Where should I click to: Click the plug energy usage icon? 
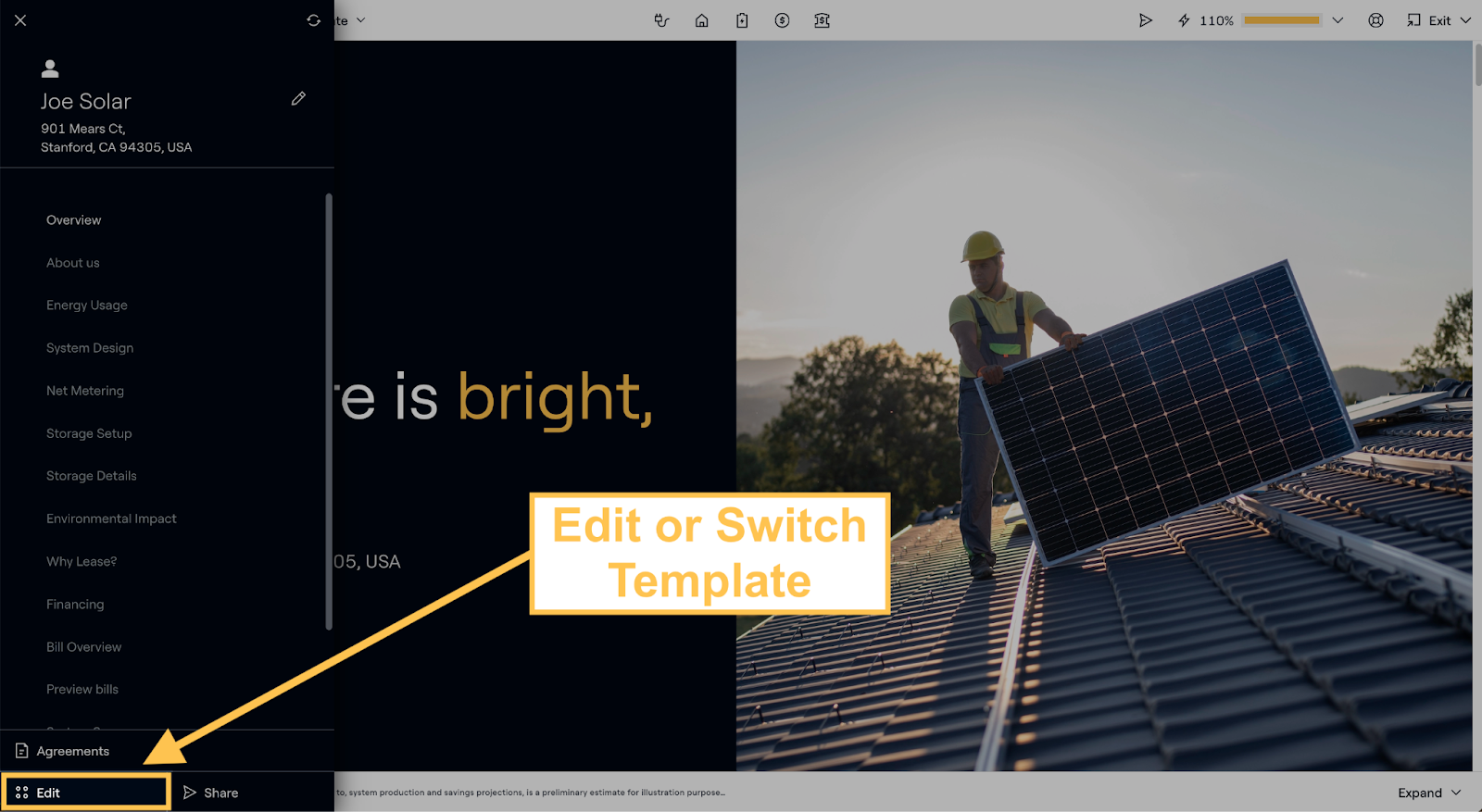click(661, 20)
